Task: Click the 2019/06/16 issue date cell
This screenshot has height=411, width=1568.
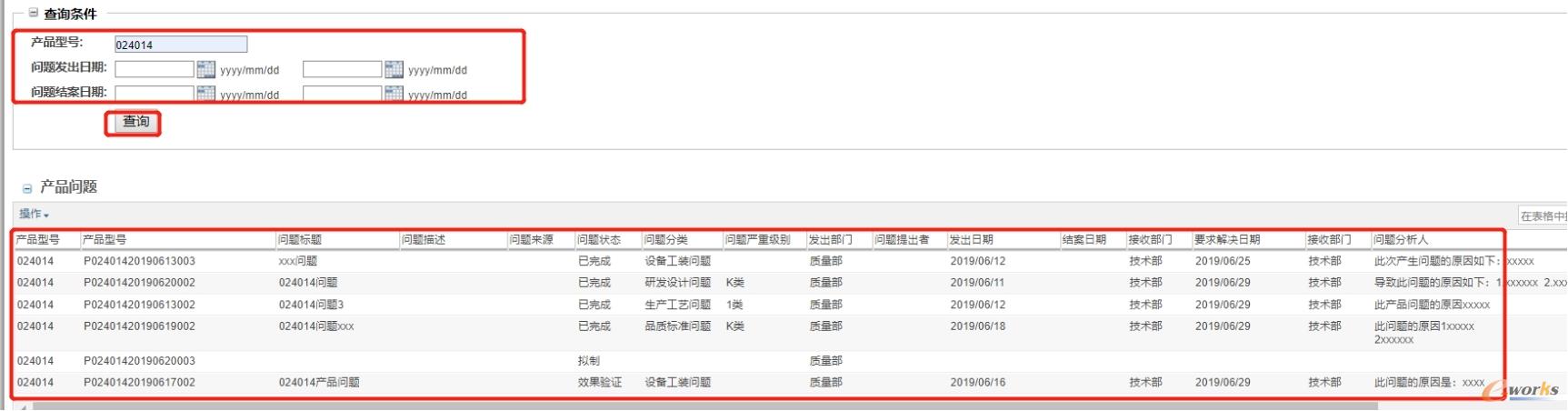Action: point(978,383)
